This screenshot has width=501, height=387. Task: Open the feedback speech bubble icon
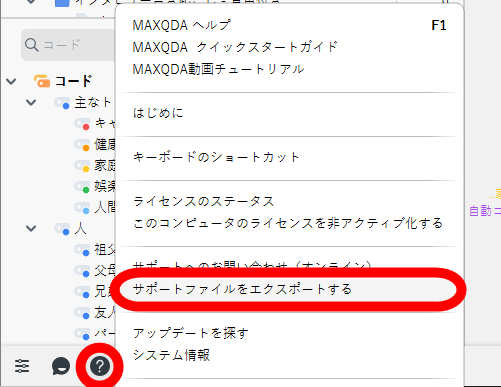tap(61, 366)
